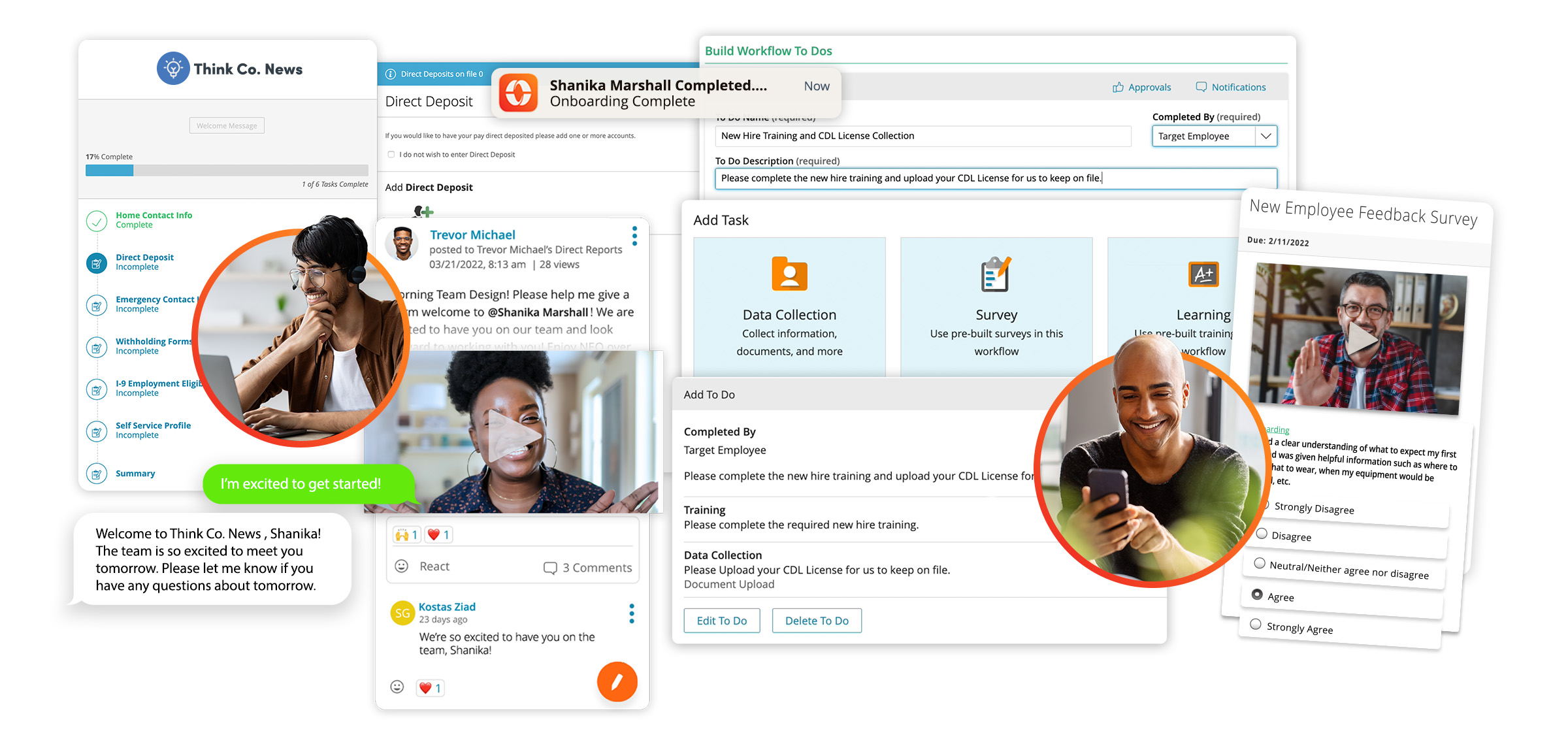Click the React smiley icon
This screenshot has width=1568, height=735.
point(402,566)
